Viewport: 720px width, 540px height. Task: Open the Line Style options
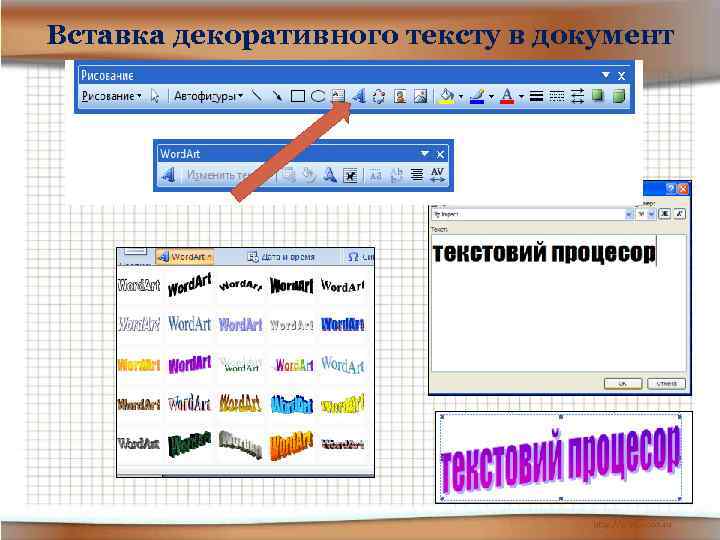[x=536, y=96]
